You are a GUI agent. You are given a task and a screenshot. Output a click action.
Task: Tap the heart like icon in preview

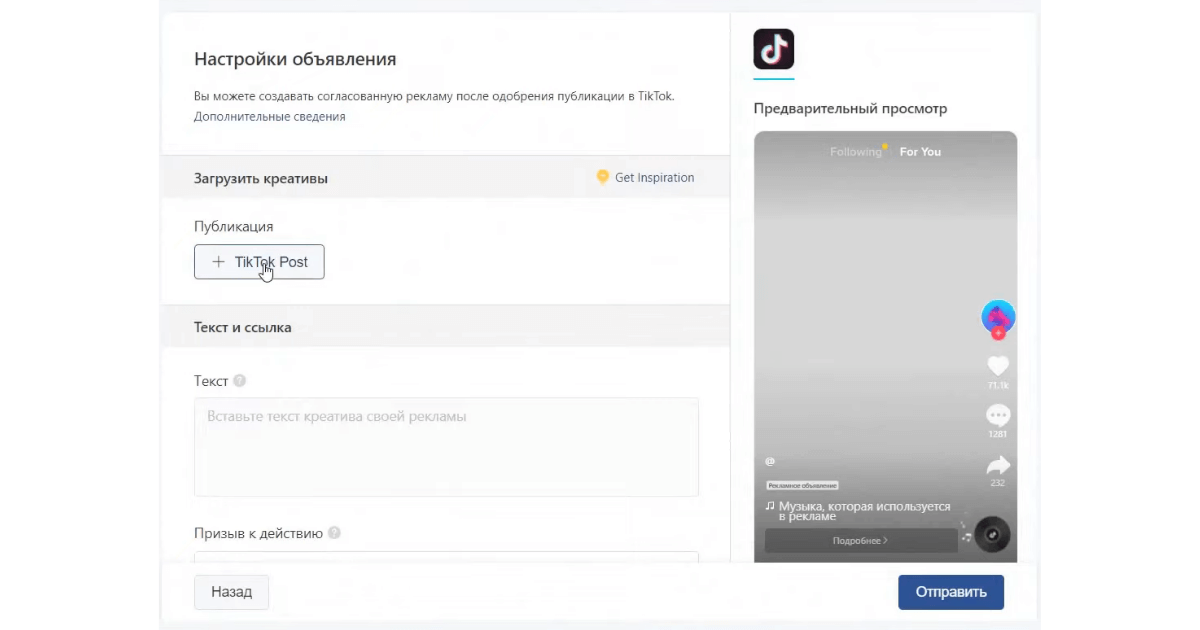click(x=997, y=366)
